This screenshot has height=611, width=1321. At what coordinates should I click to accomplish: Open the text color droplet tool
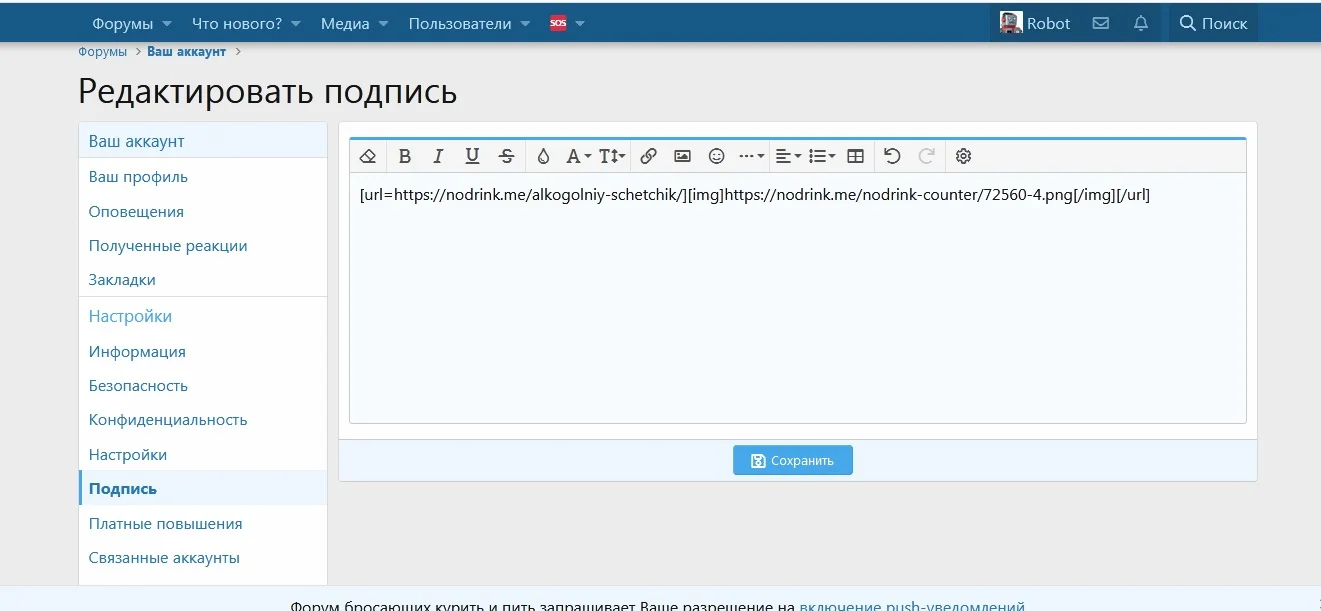pos(543,156)
